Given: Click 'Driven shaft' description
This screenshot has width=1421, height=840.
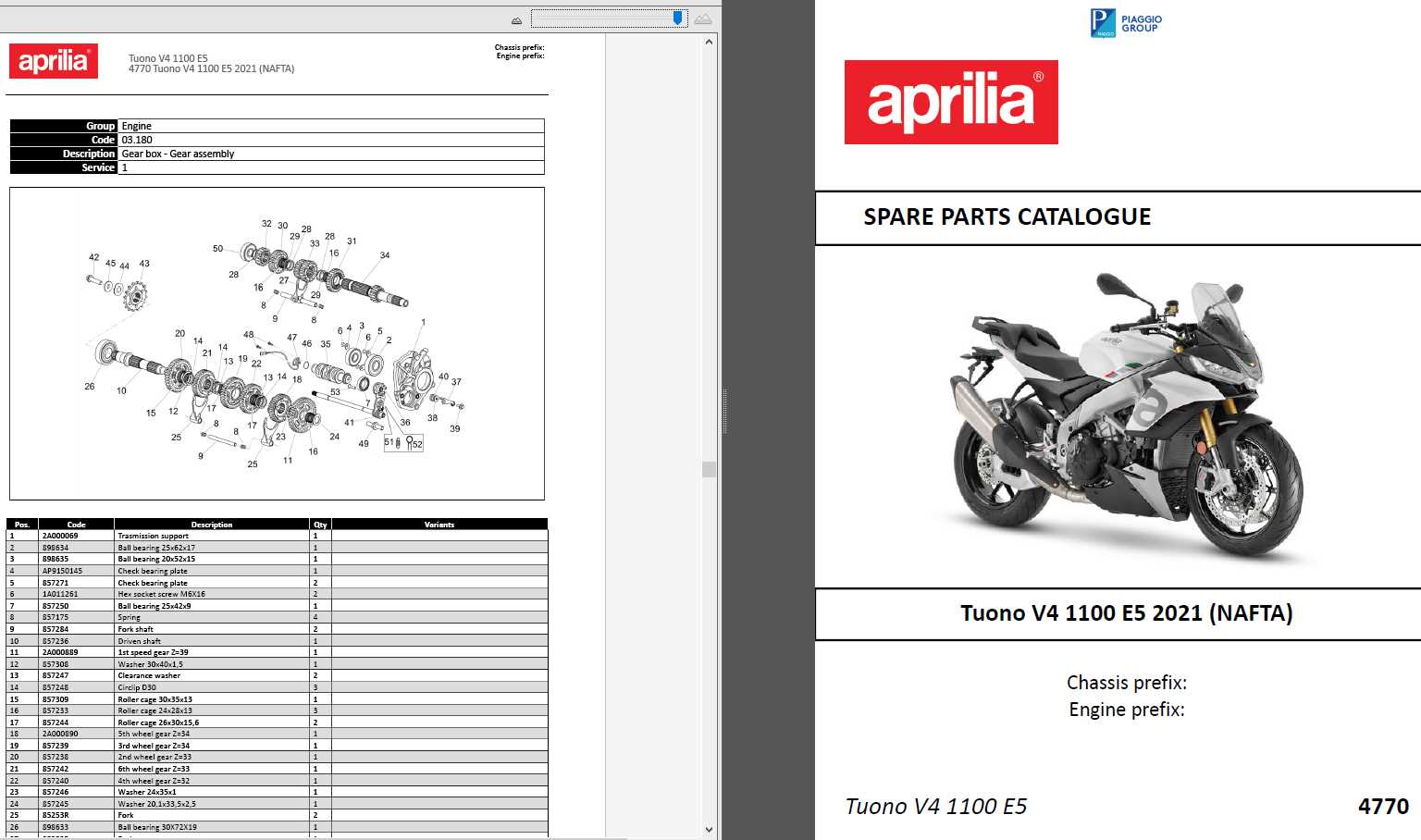Looking at the screenshot, I should [139, 641].
